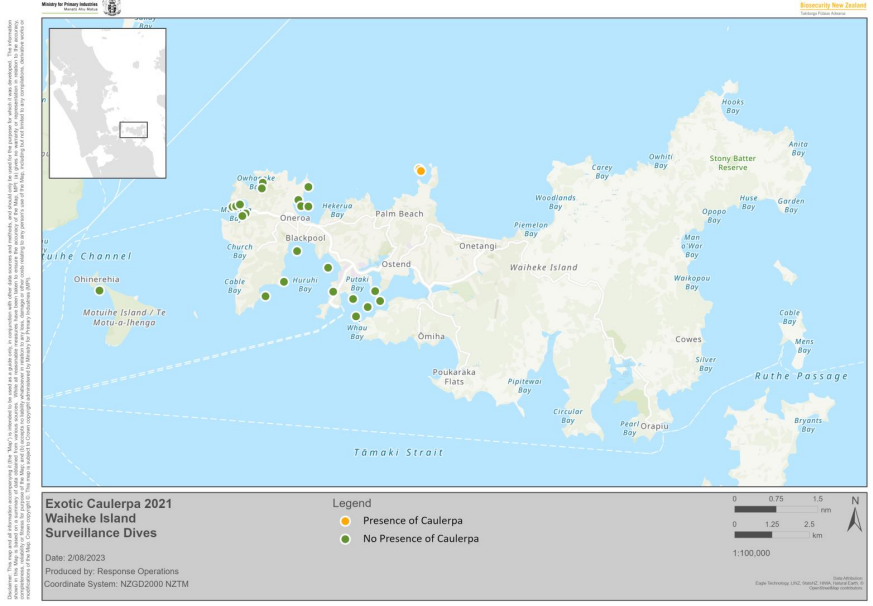
Task: Click the map title 'Exotic Caulerpa 2021'
Action: click(x=109, y=504)
